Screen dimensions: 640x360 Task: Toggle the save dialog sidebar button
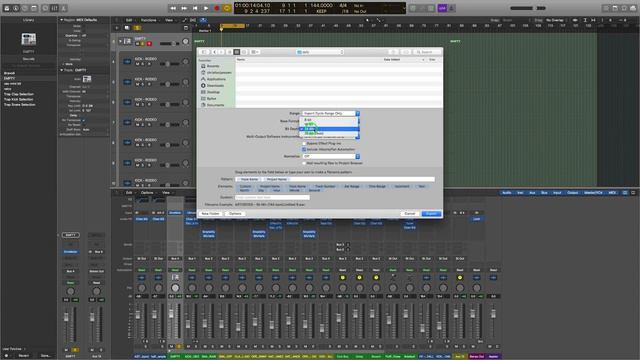tap(204, 52)
